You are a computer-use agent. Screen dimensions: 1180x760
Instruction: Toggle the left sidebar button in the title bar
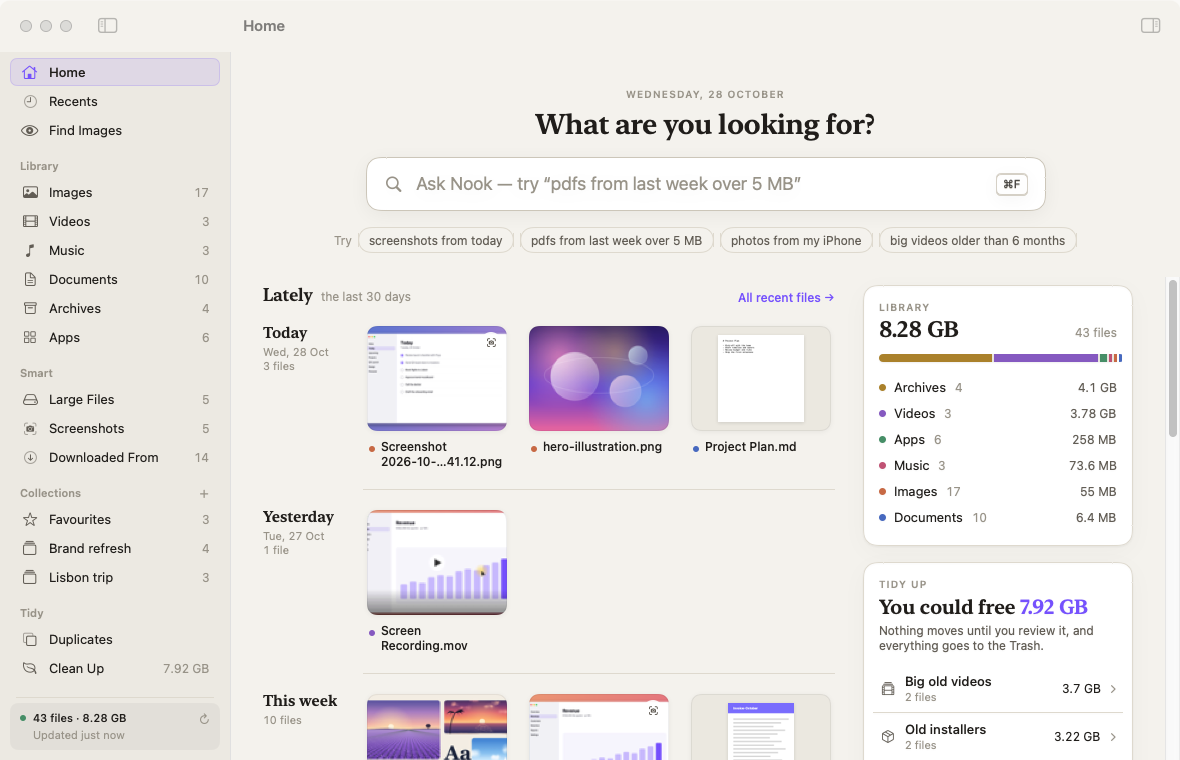[108, 26]
